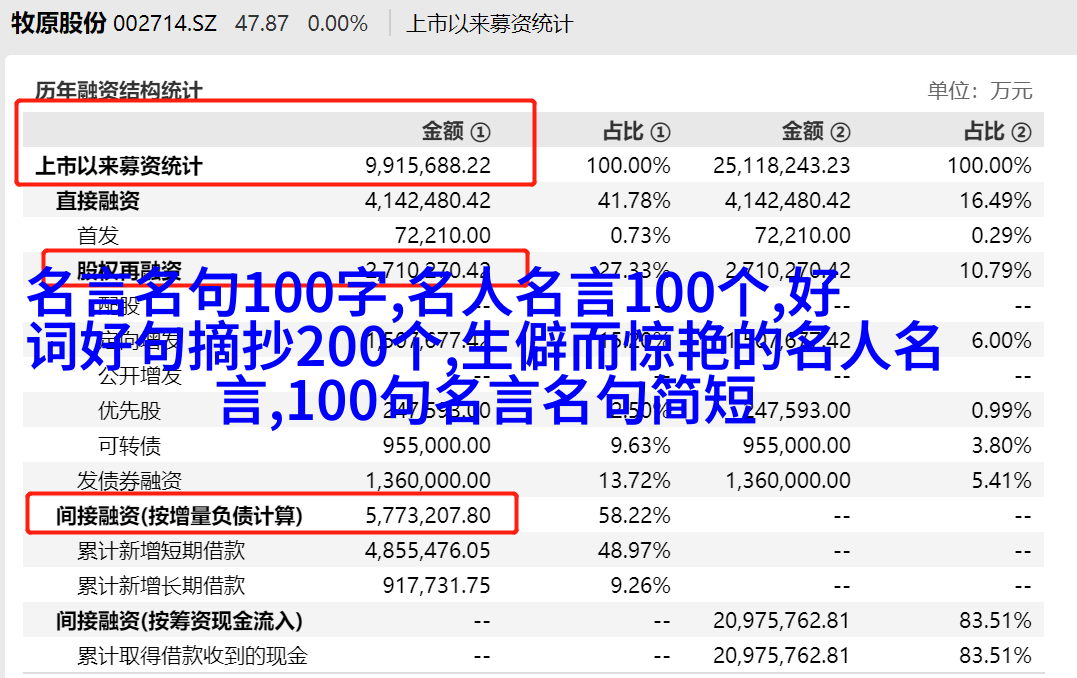1077x678 pixels.
Task: Click the 金额 ① column header
Action: pyautogui.click(x=456, y=131)
